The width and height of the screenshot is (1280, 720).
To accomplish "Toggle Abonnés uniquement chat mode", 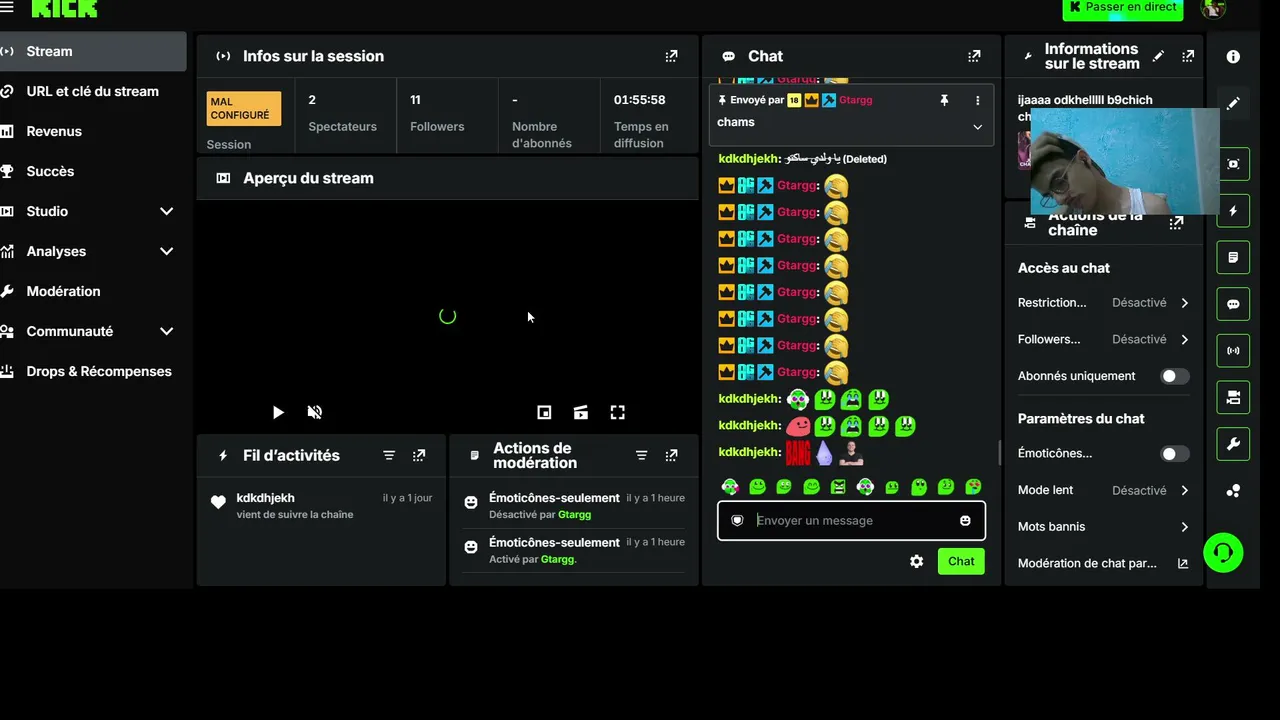I will [1175, 376].
